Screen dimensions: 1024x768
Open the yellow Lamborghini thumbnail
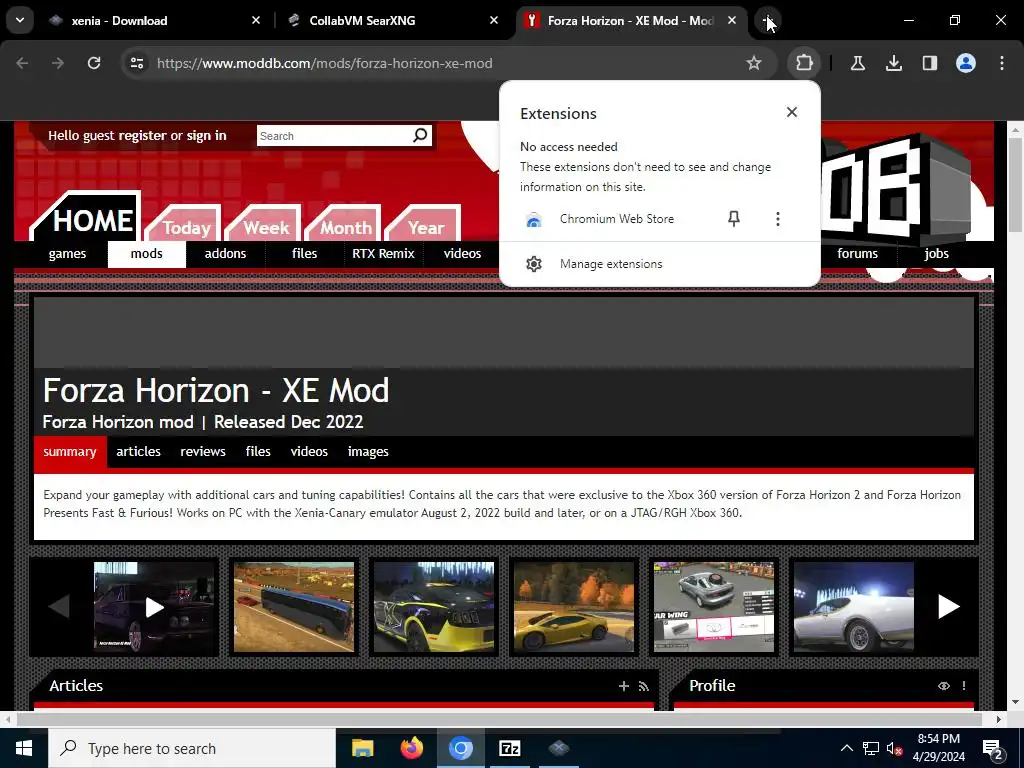click(x=574, y=607)
